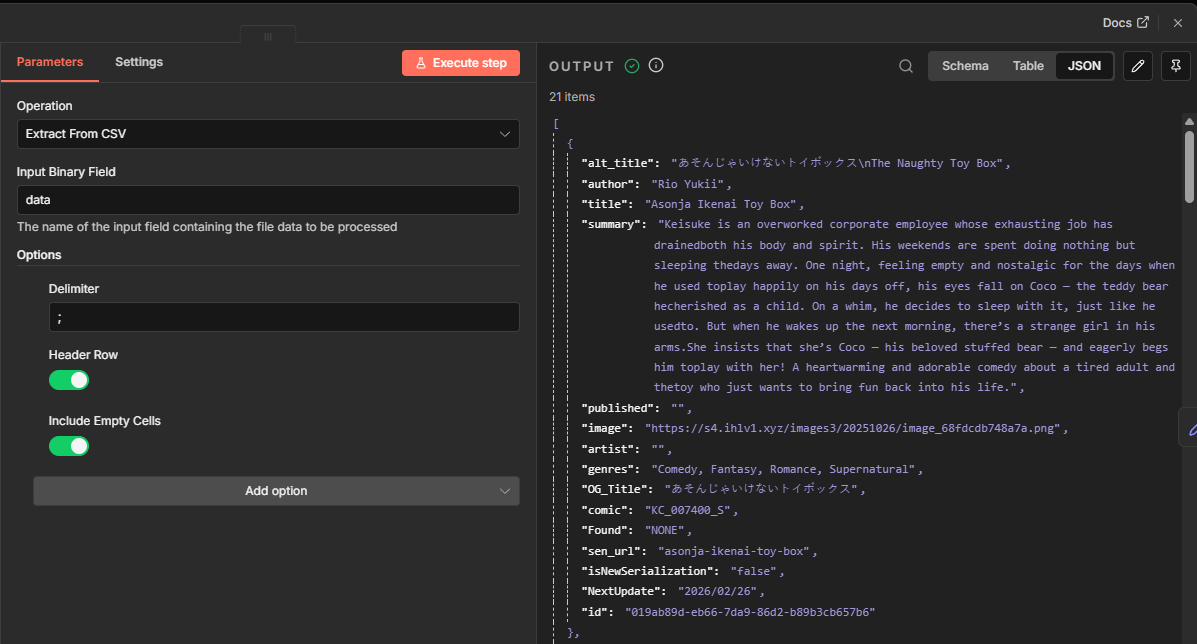Screen dimensions: 1197x644
Task: Pin the output data with pin icon
Action: point(1176,66)
